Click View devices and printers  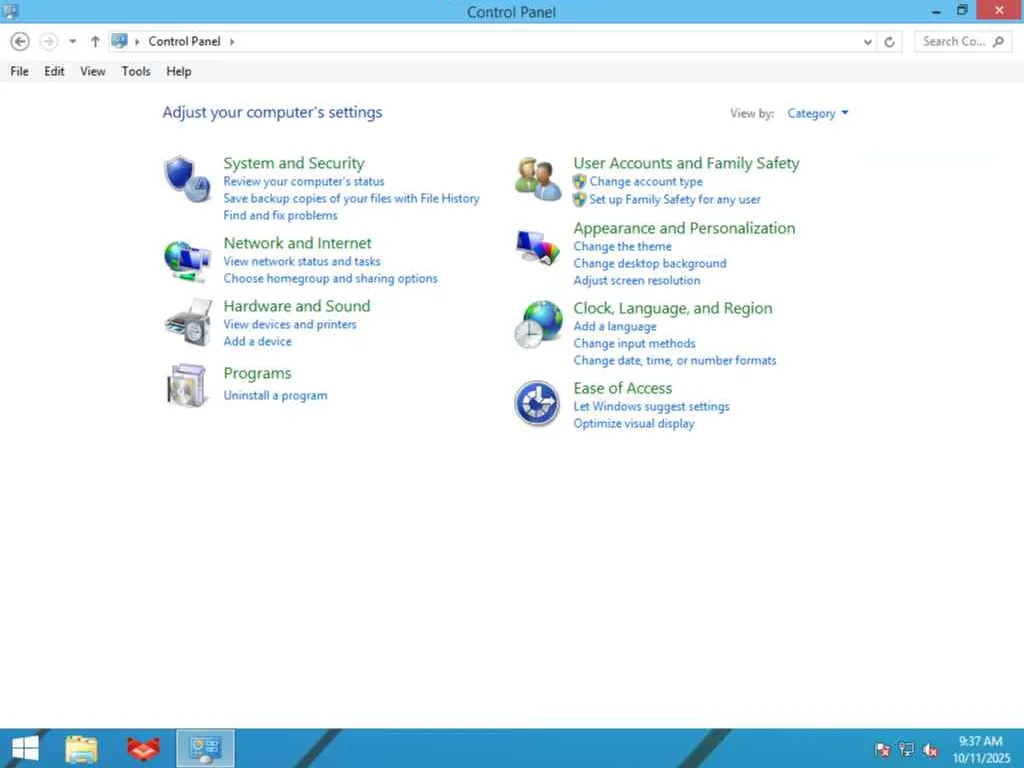click(290, 325)
